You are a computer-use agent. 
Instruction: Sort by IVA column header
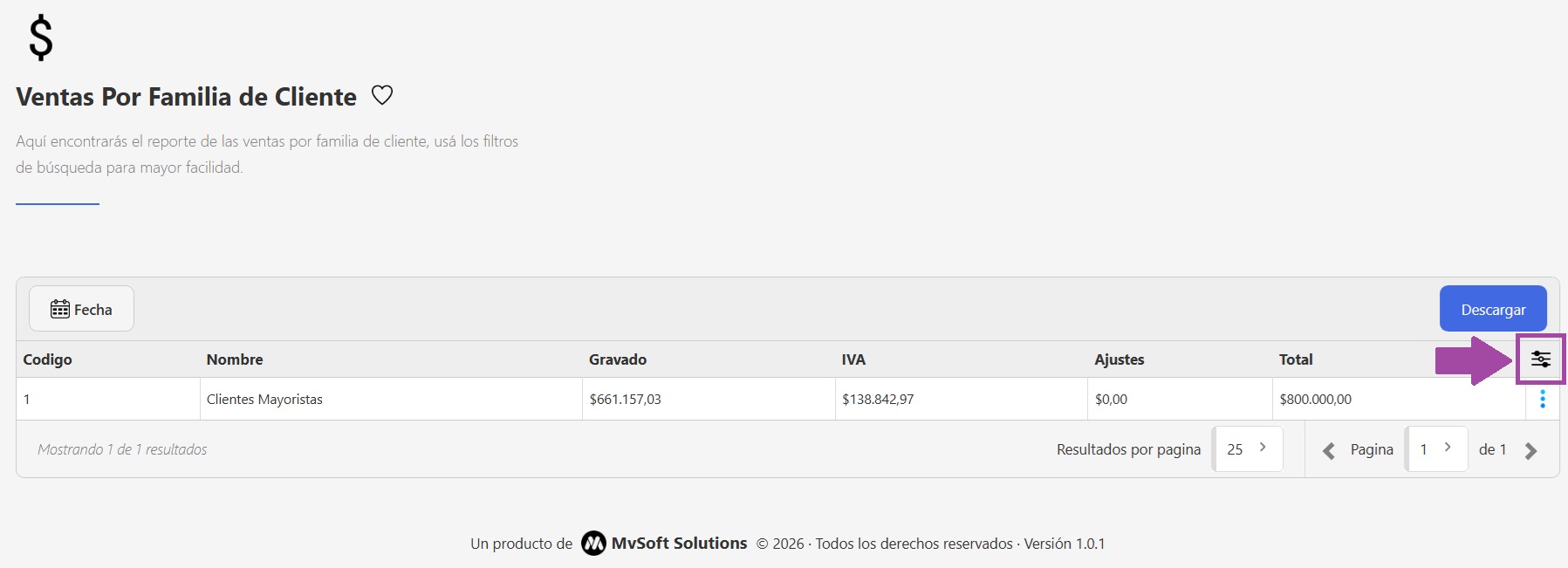pyautogui.click(x=853, y=359)
